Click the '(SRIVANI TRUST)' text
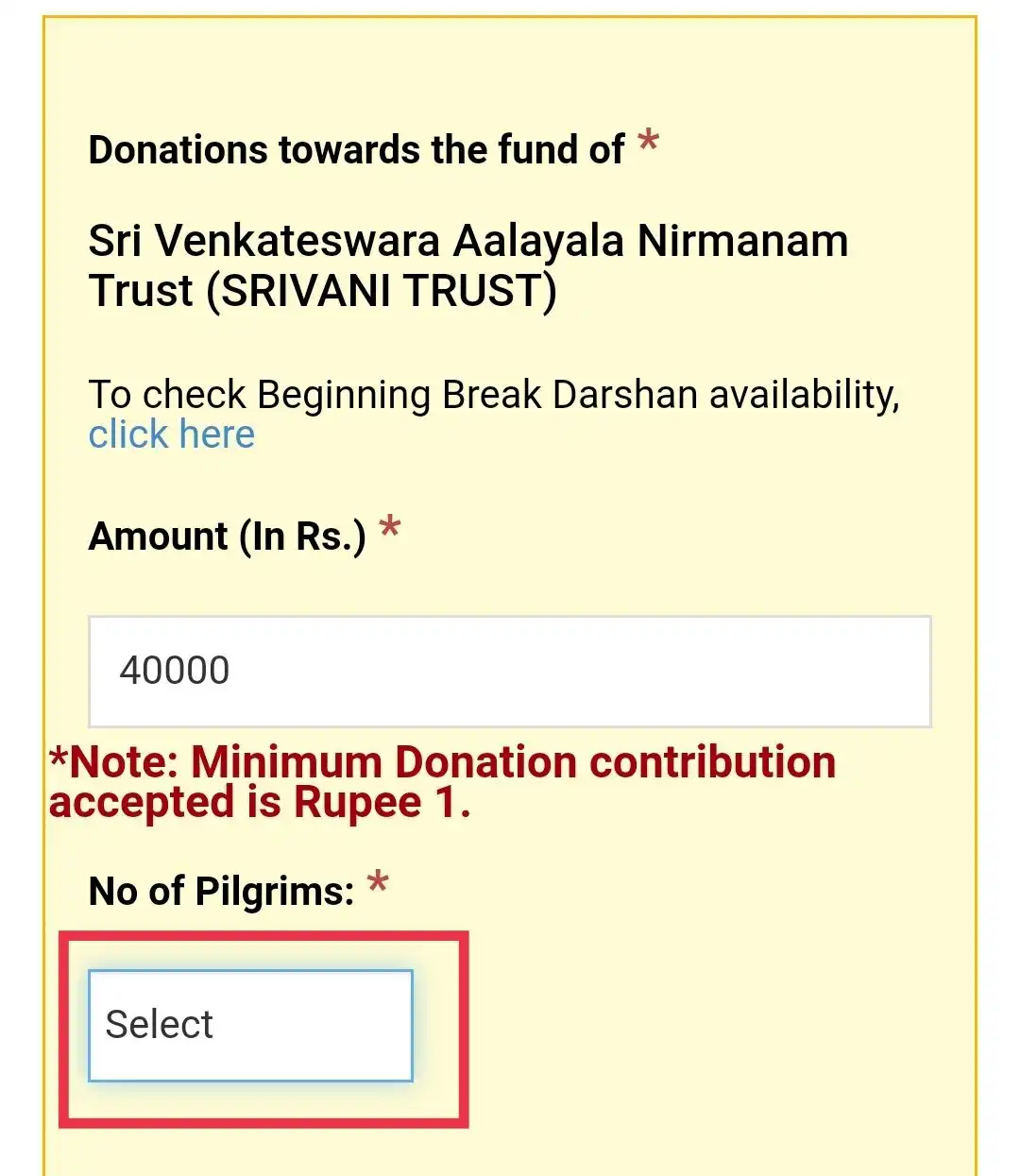Viewport: 1020px width, 1176px height. pyautogui.click(x=382, y=291)
